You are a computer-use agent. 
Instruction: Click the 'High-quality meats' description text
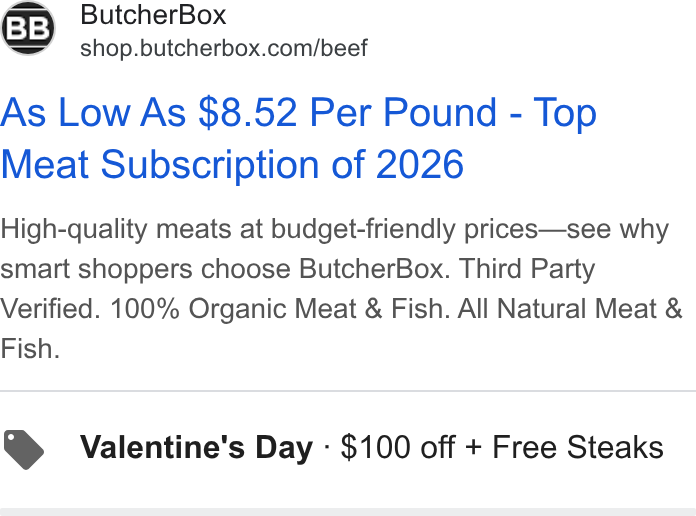[x=115, y=230]
